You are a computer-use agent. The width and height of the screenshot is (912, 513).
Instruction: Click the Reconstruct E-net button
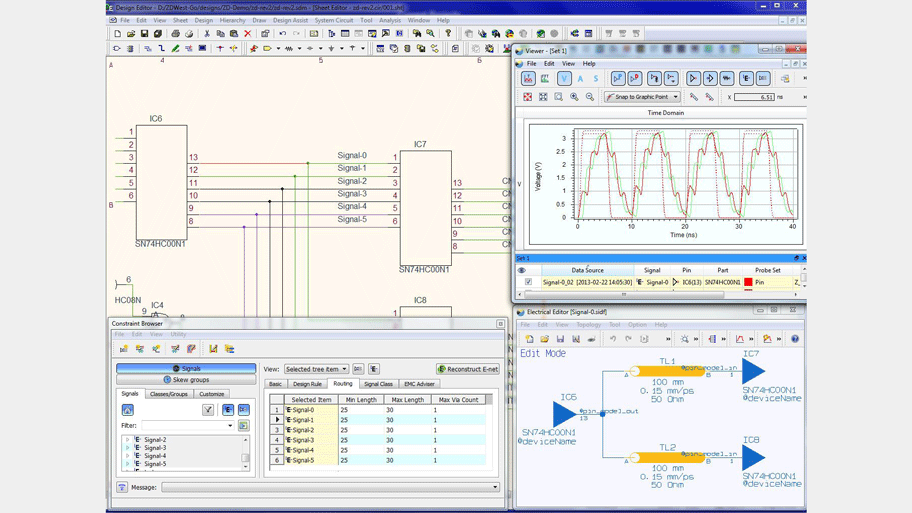467,369
